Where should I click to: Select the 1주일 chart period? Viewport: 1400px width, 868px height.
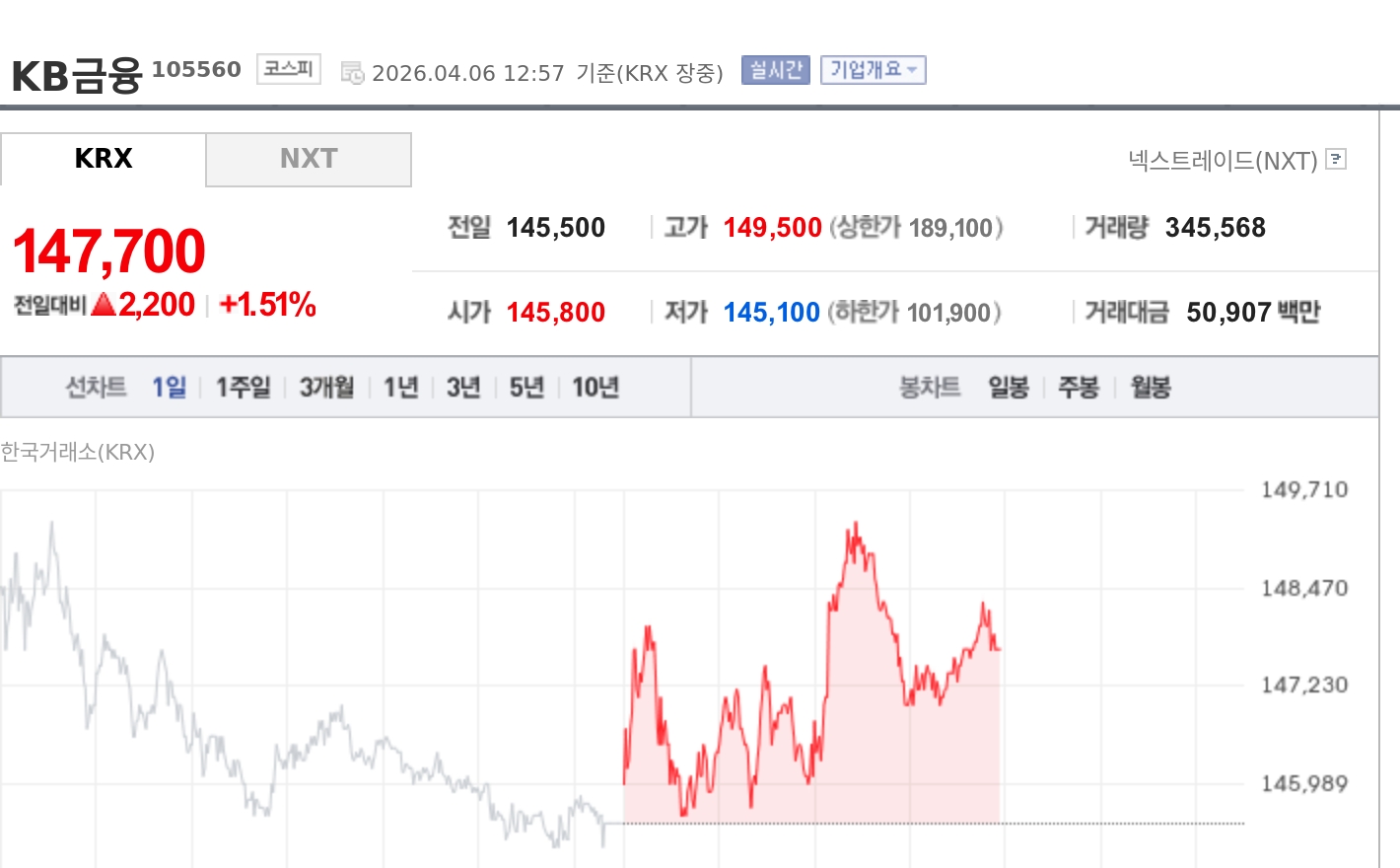242,387
